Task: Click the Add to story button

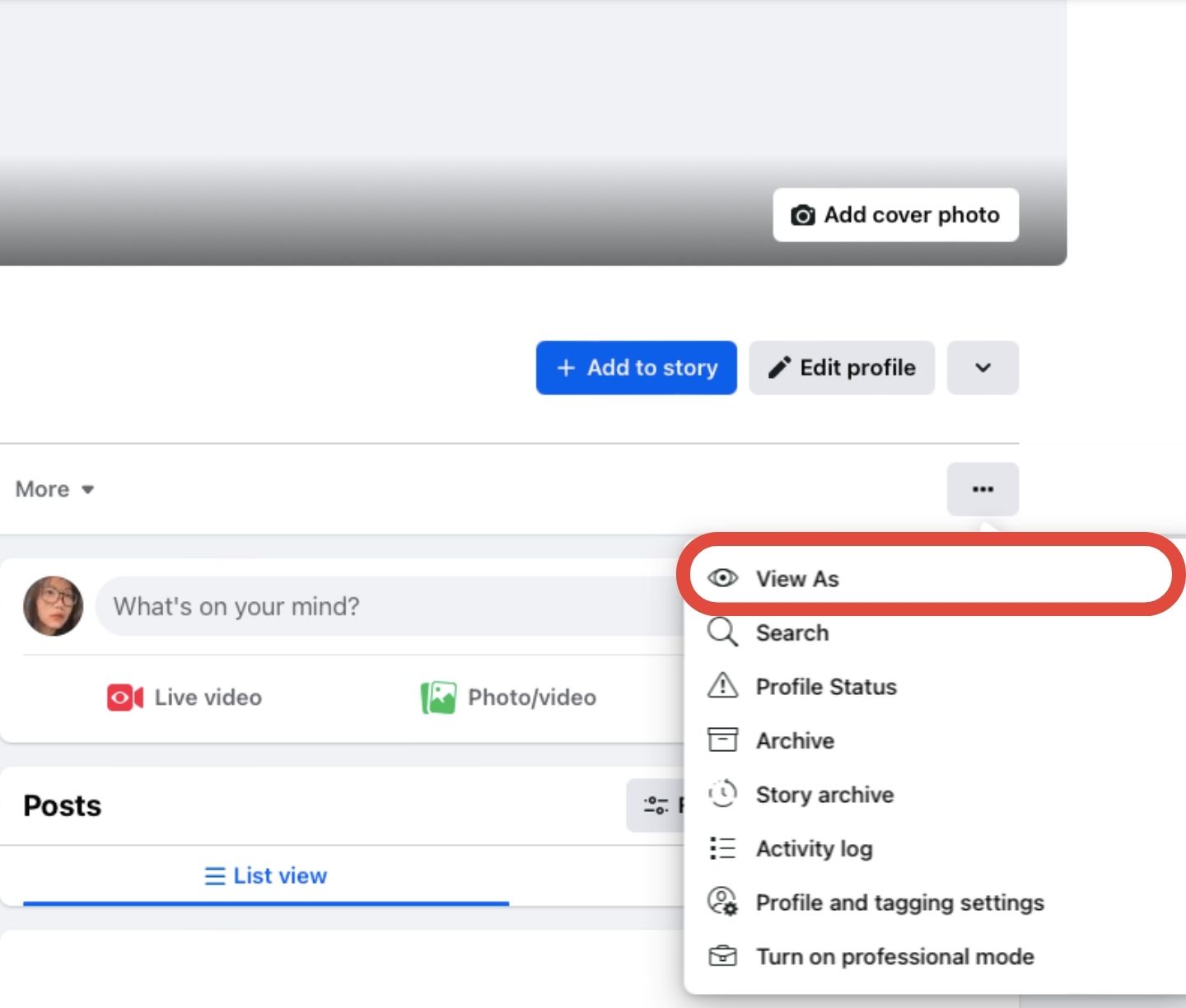Action: 636,367
